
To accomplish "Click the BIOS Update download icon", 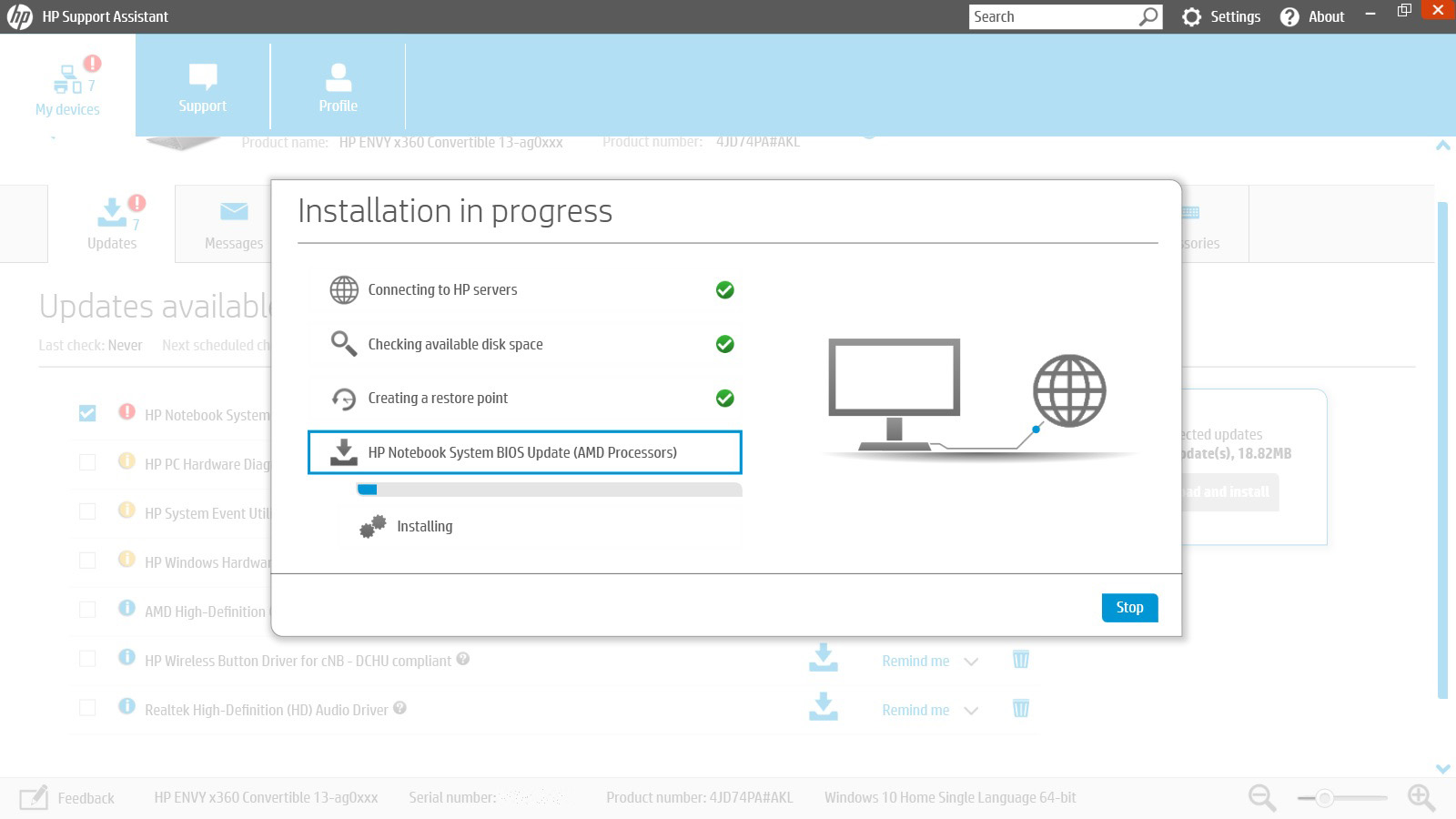I will [x=343, y=452].
